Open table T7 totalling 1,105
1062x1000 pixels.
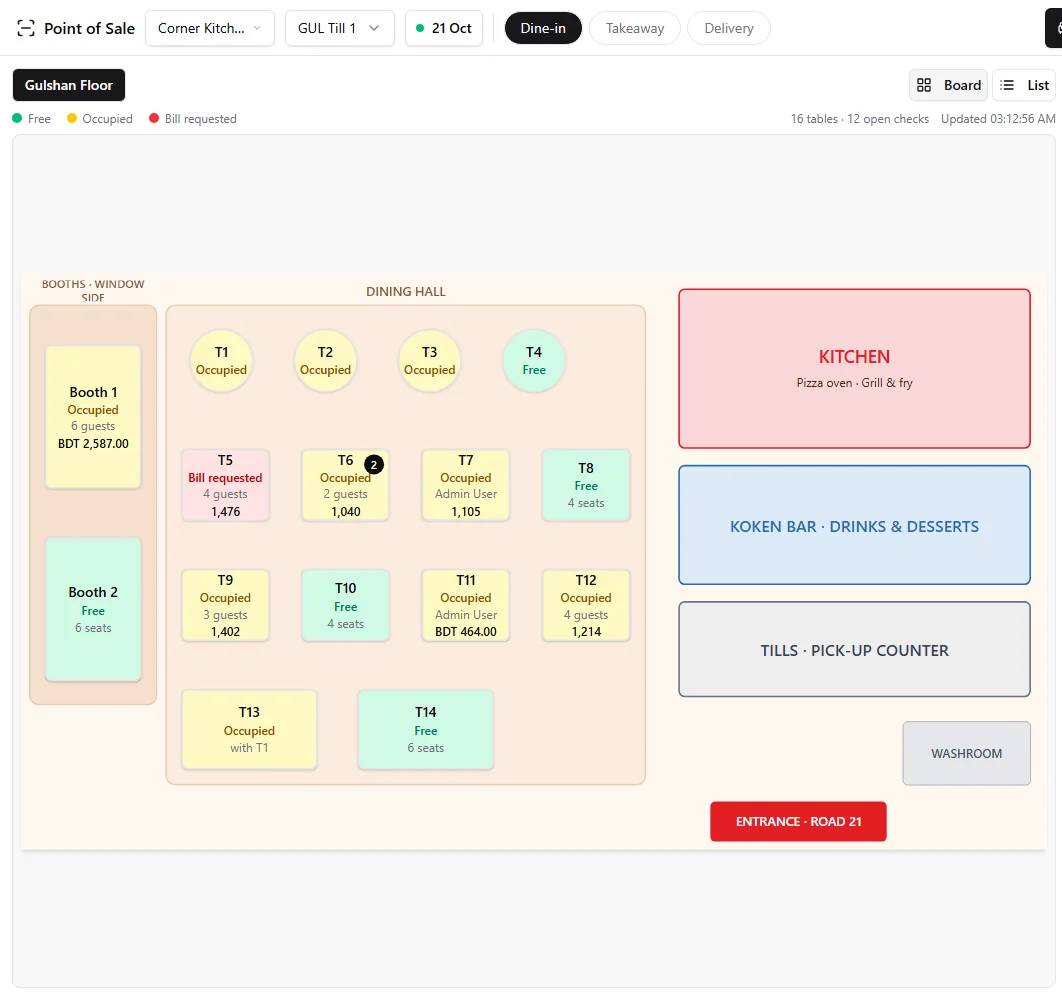[466, 485]
